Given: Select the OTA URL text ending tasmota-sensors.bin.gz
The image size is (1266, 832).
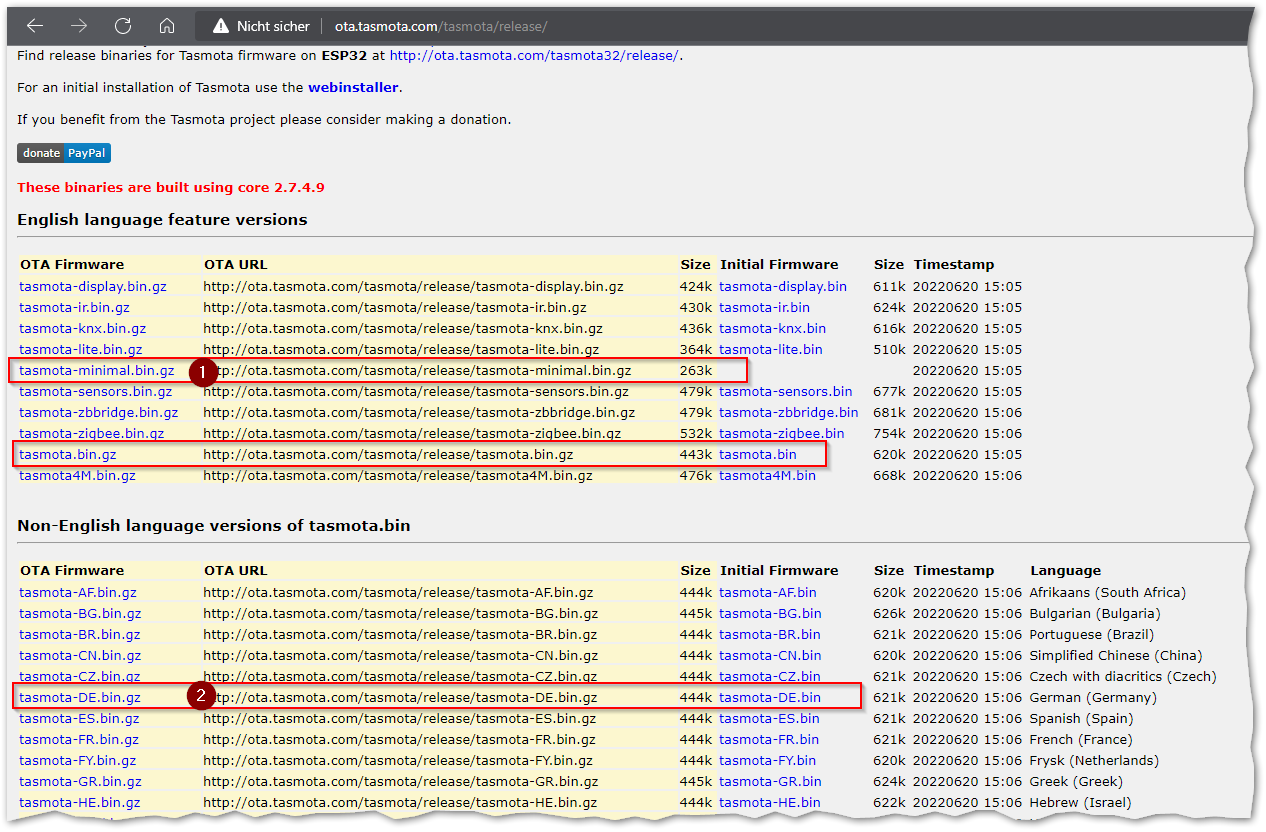Looking at the screenshot, I should 416,392.
